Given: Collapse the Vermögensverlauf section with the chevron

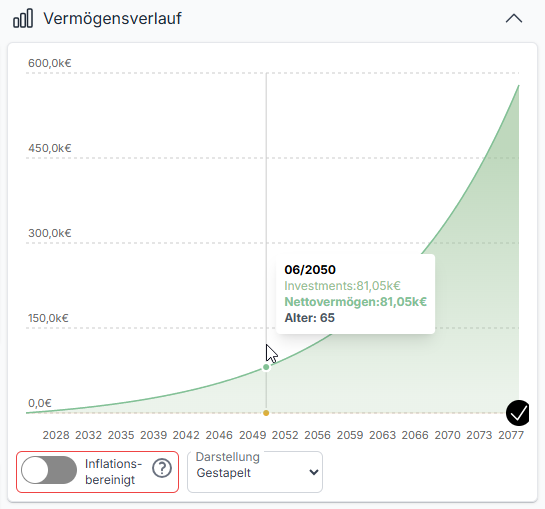Looking at the screenshot, I should point(514,18).
